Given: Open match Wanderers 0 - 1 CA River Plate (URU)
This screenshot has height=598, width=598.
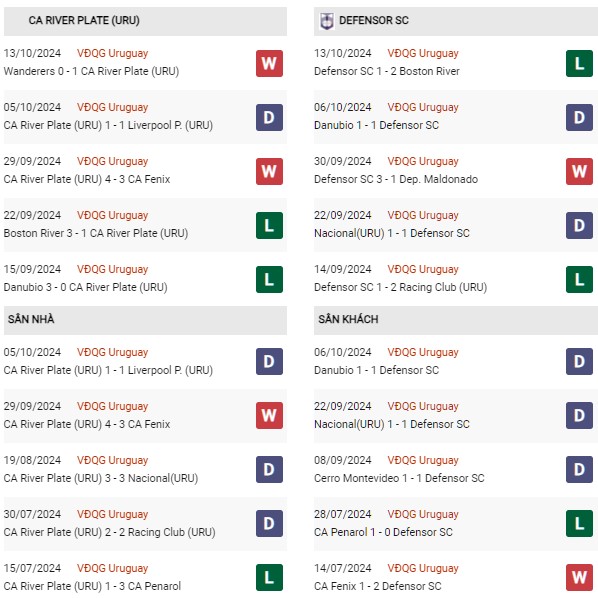Looking at the screenshot, I should (91, 71).
